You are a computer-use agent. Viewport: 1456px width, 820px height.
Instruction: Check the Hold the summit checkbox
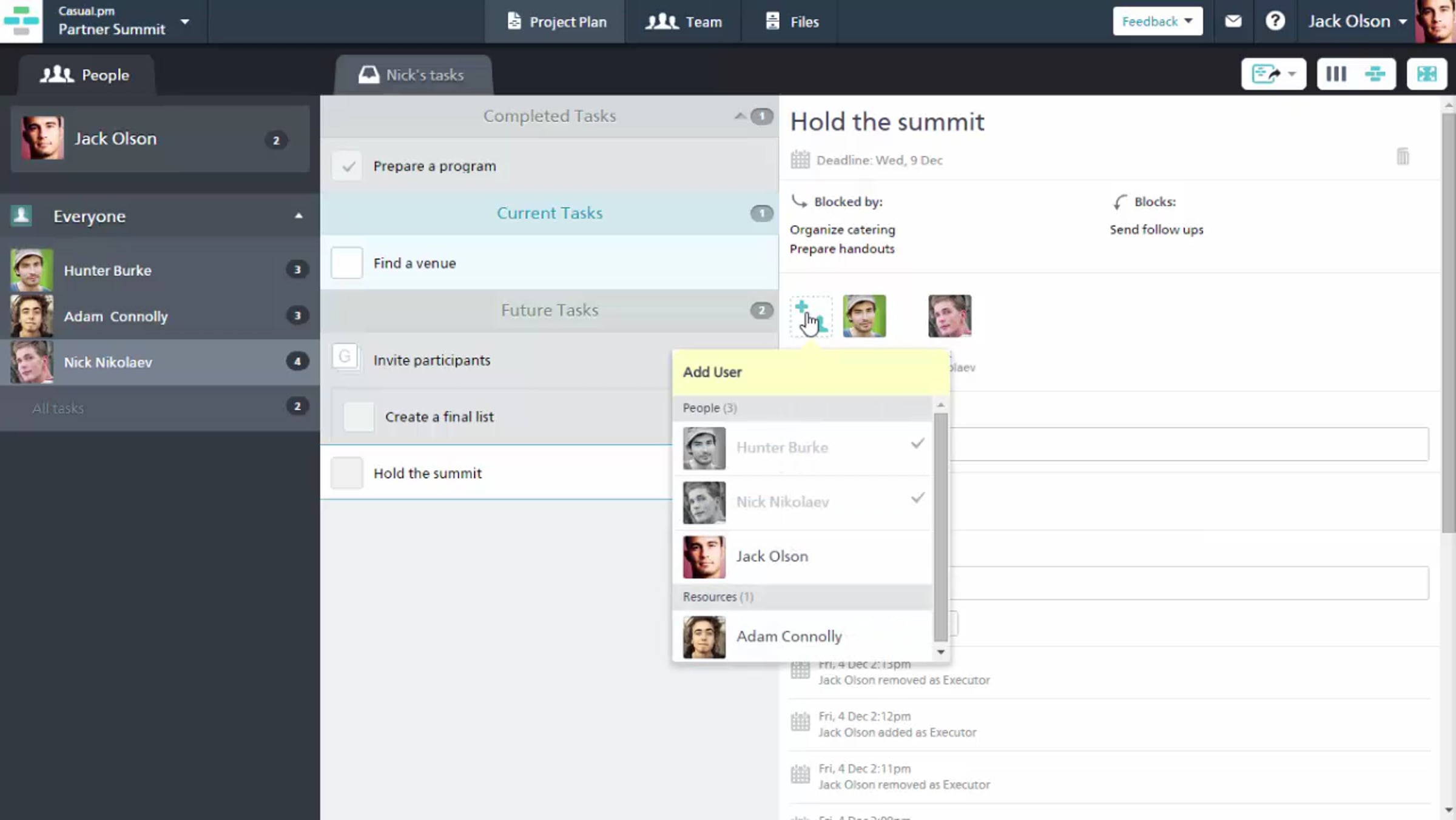347,473
